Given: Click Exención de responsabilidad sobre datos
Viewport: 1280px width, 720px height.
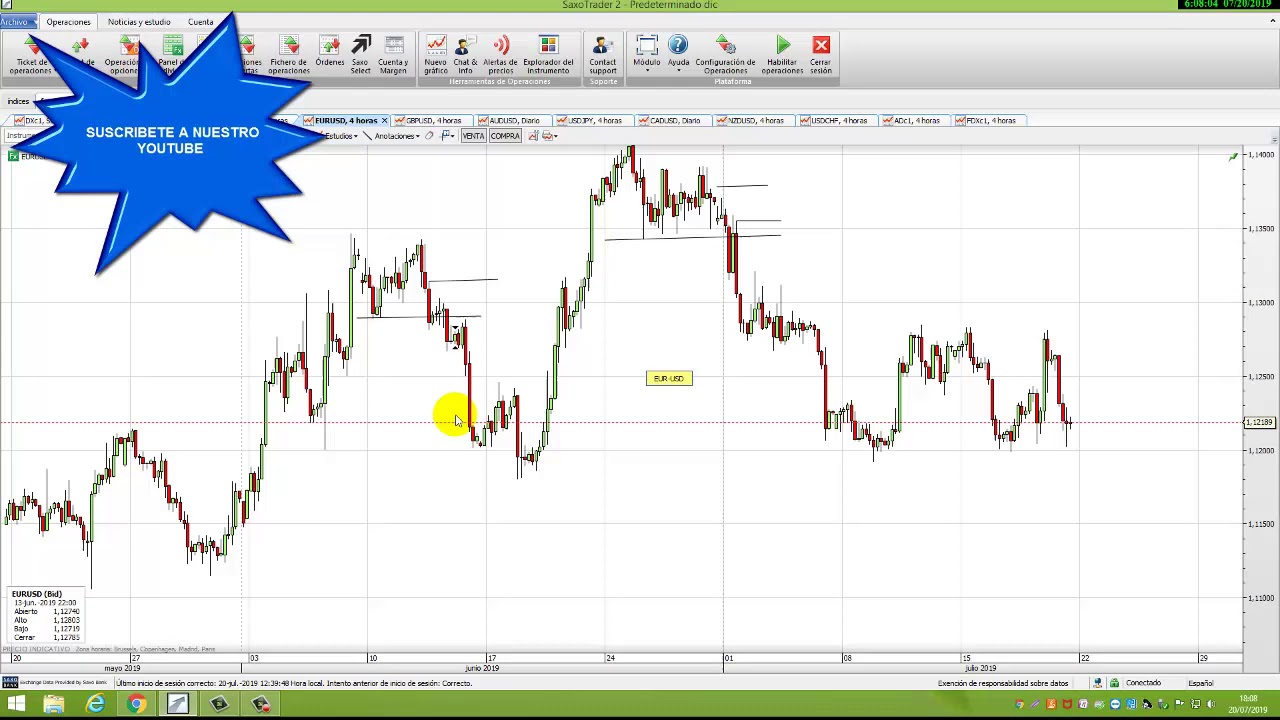Looking at the screenshot, I should 1003,683.
